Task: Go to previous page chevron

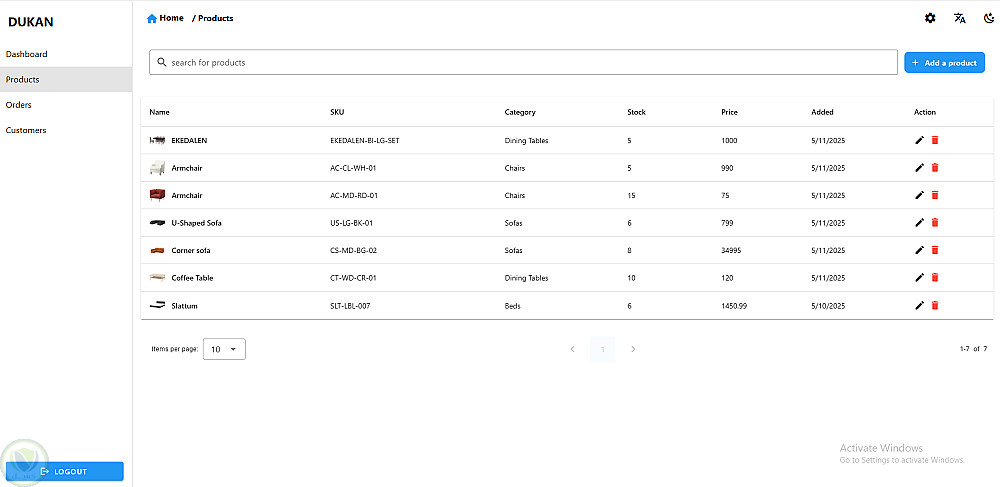Action: coord(572,349)
